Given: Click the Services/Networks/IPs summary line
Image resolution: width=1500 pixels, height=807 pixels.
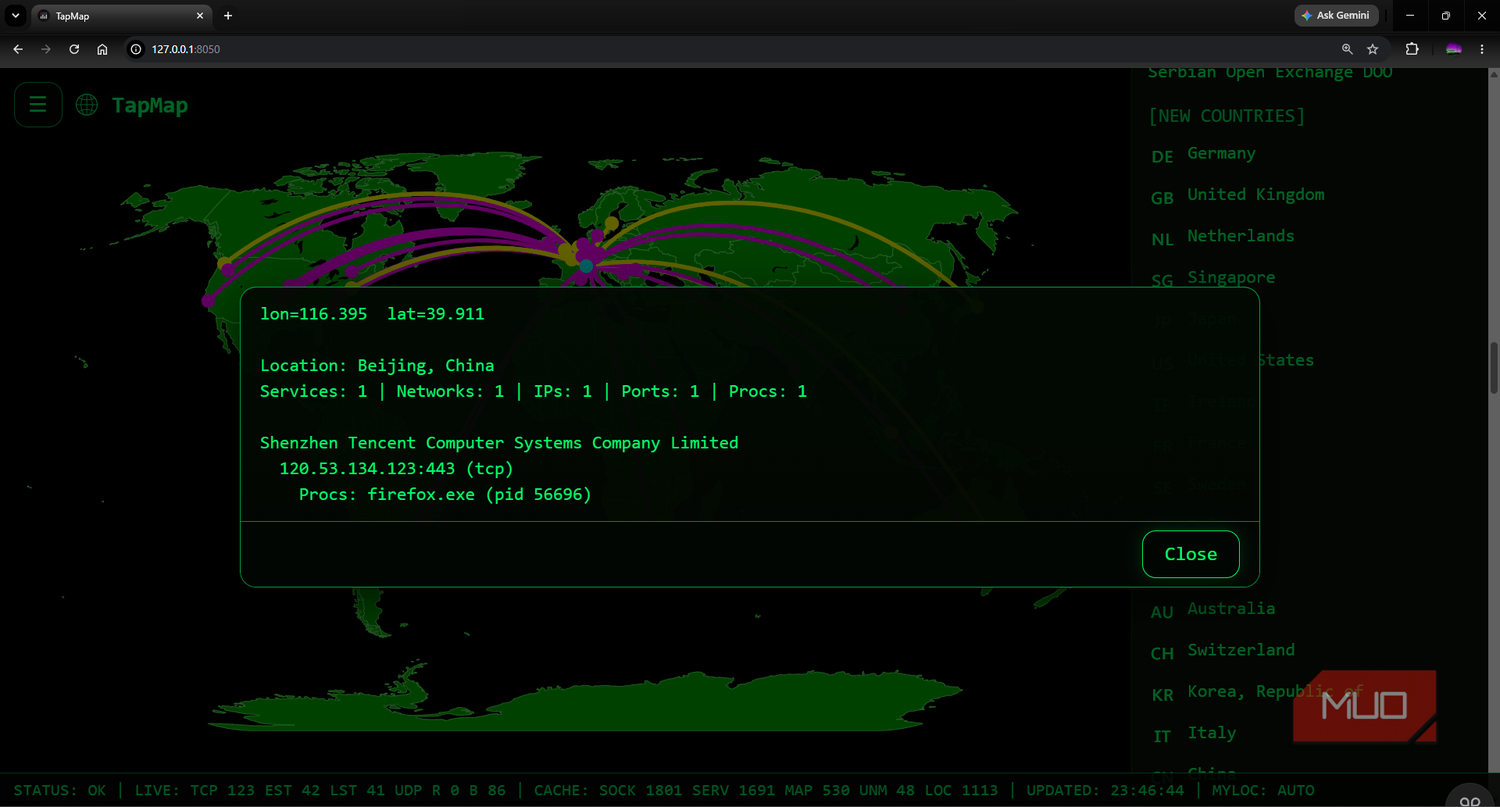Looking at the screenshot, I should [x=533, y=392].
